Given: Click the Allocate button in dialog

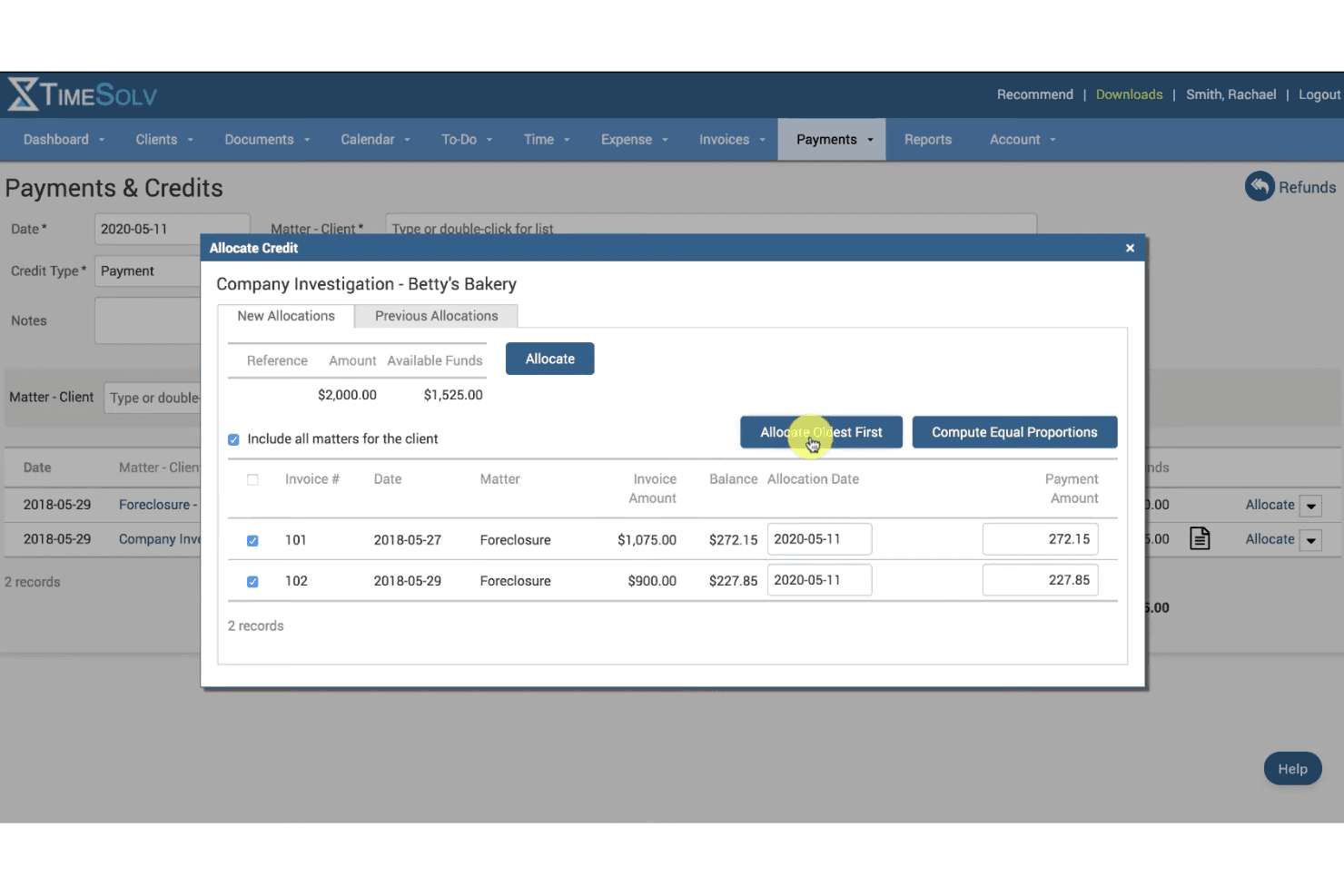Looking at the screenshot, I should point(550,359).
